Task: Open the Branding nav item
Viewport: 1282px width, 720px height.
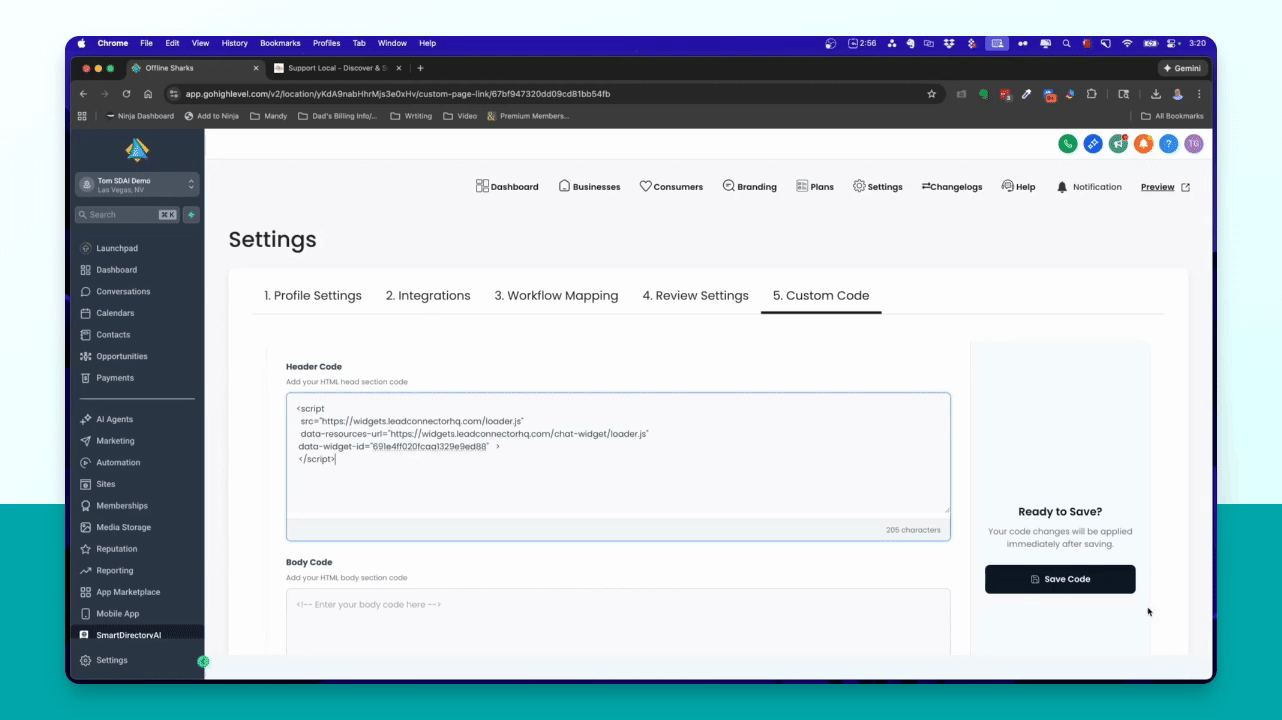Action: click(x=750, y=187)
